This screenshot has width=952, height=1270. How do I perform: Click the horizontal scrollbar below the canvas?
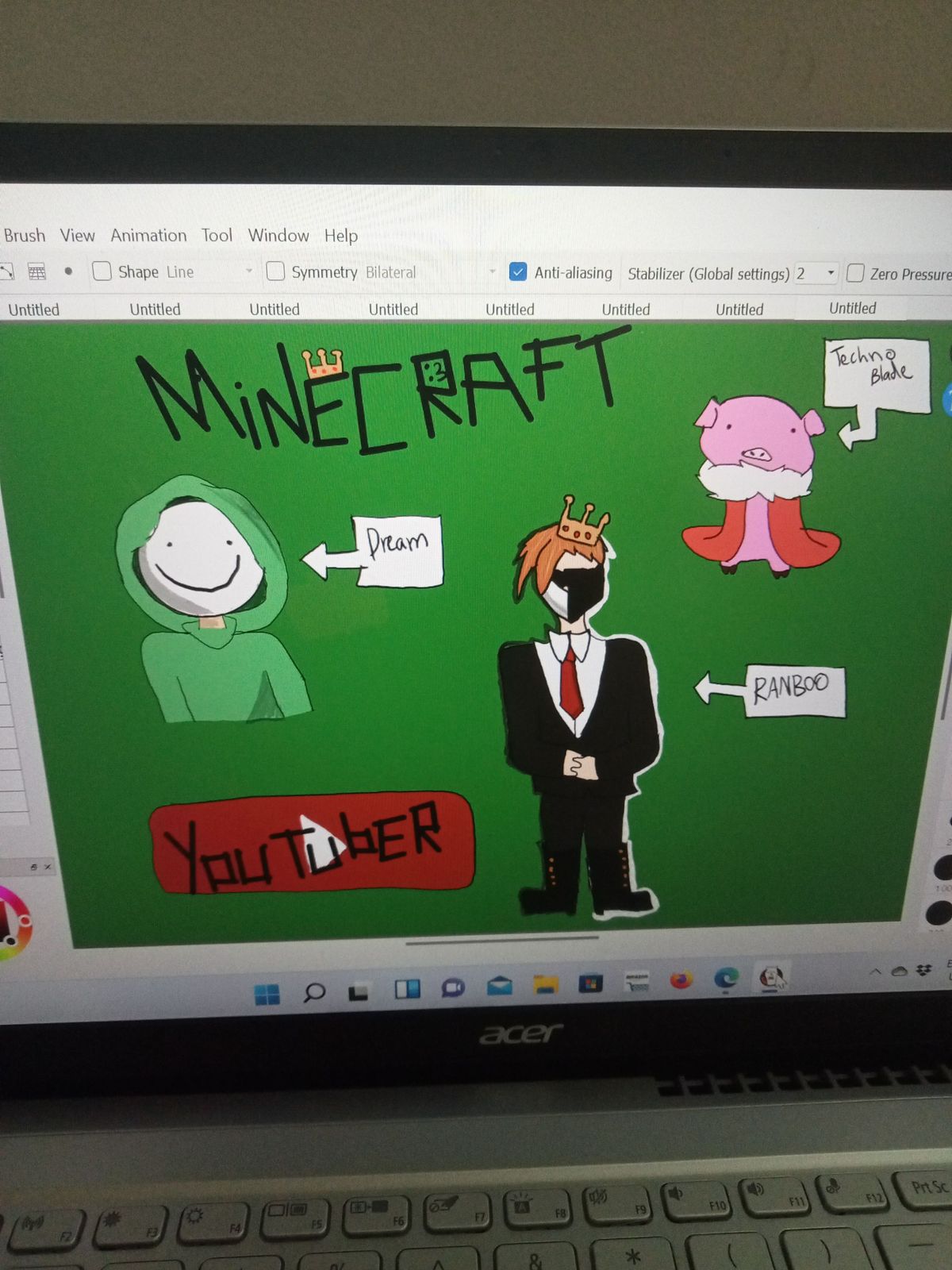pyautogui.click(x=501, y=941)
